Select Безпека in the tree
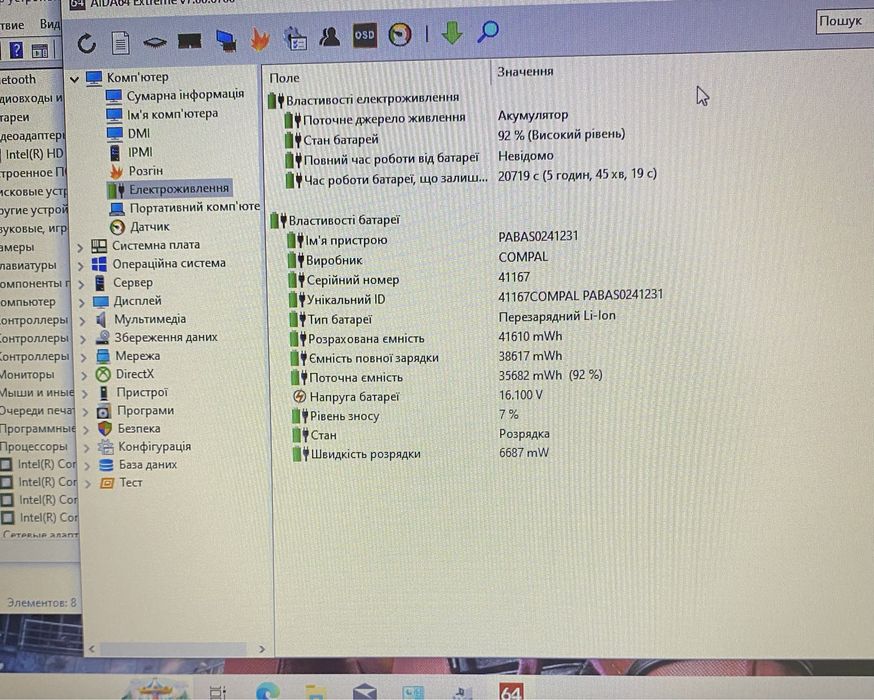Viewport: 874px width, 700px height. (129, 429)
